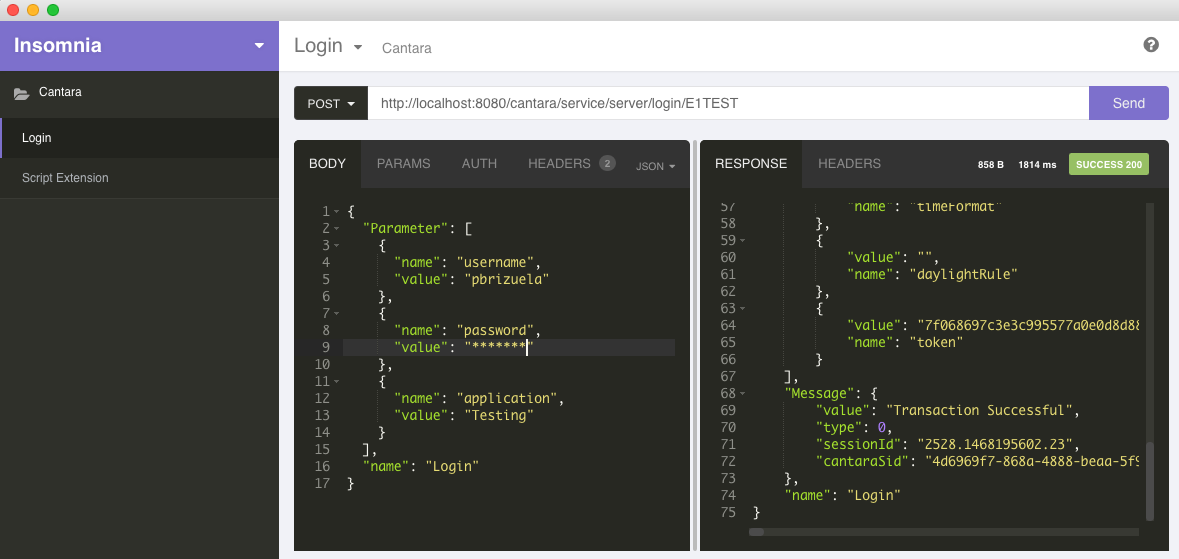The height and width of the screenshot is (559, 1179).
Task: Select Login request in sidebar
Action: pos(36,138)
